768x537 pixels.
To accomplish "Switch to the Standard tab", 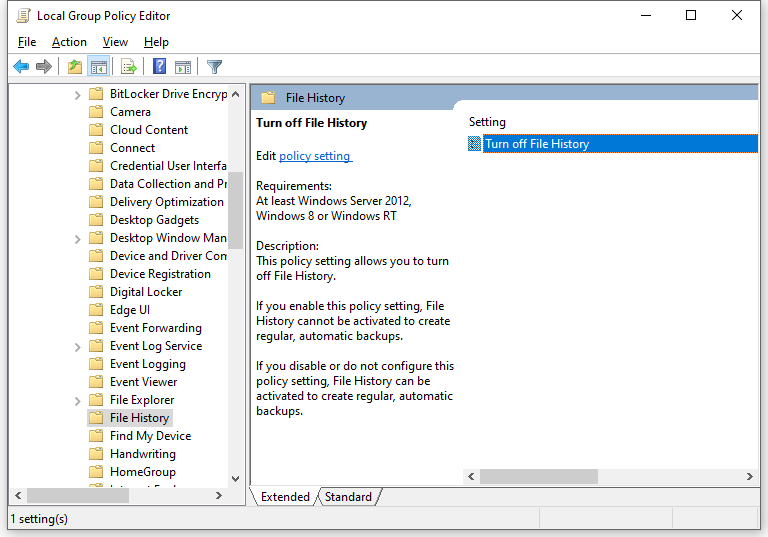I will [x=348, y=497].
